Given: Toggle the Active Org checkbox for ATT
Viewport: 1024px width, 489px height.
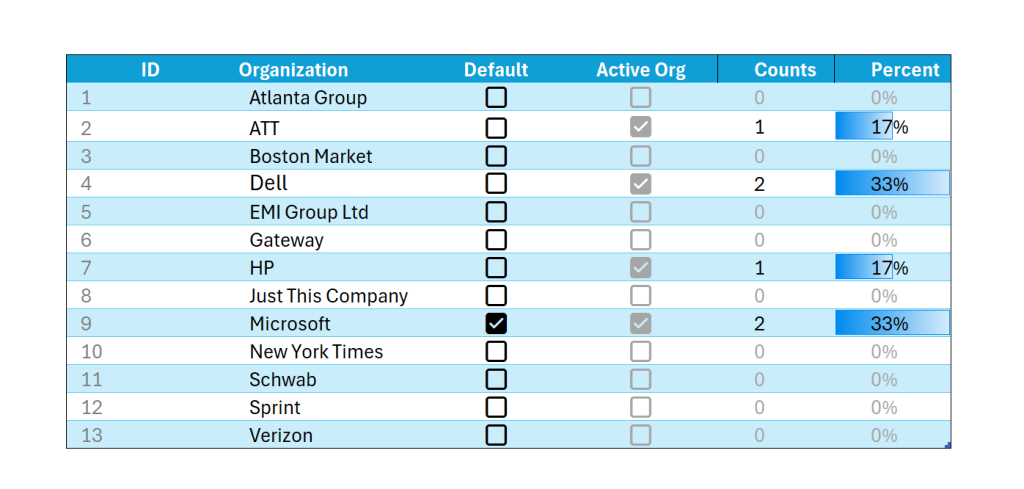Looking at the screenshot, I should pyautogui.click(x=640, y=127).
